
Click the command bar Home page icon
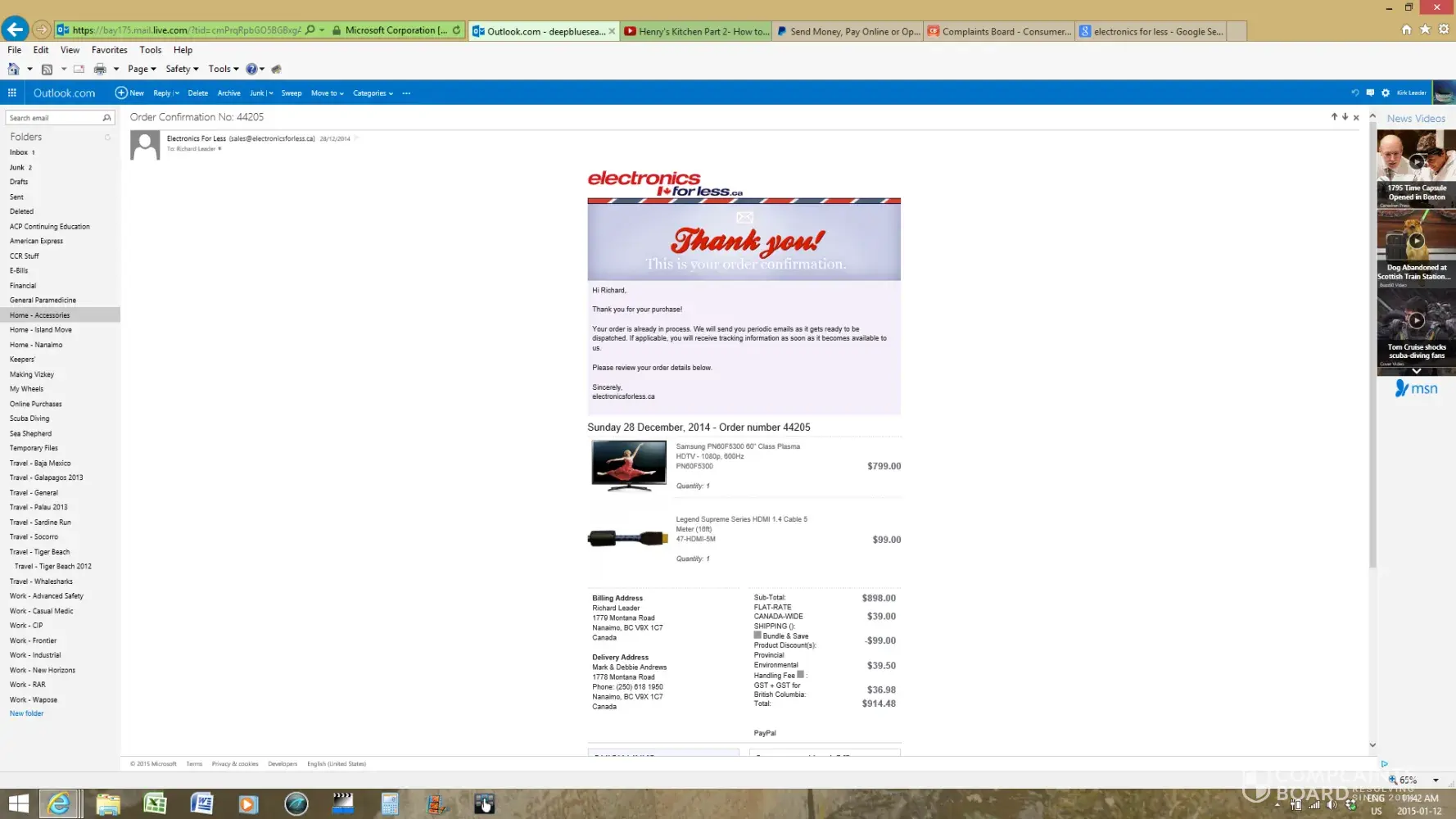(x=14, y=70)
